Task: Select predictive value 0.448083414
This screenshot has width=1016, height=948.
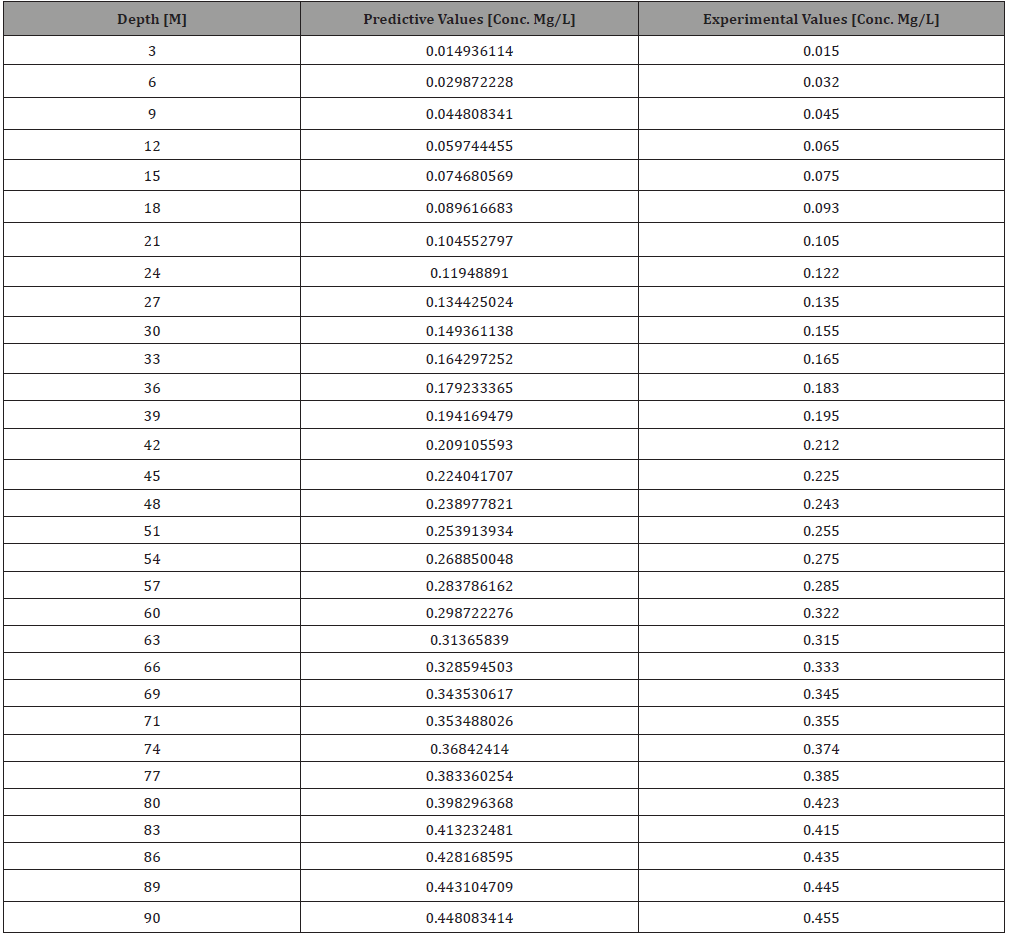Action: pyautogui.click(x=469, y=918)
